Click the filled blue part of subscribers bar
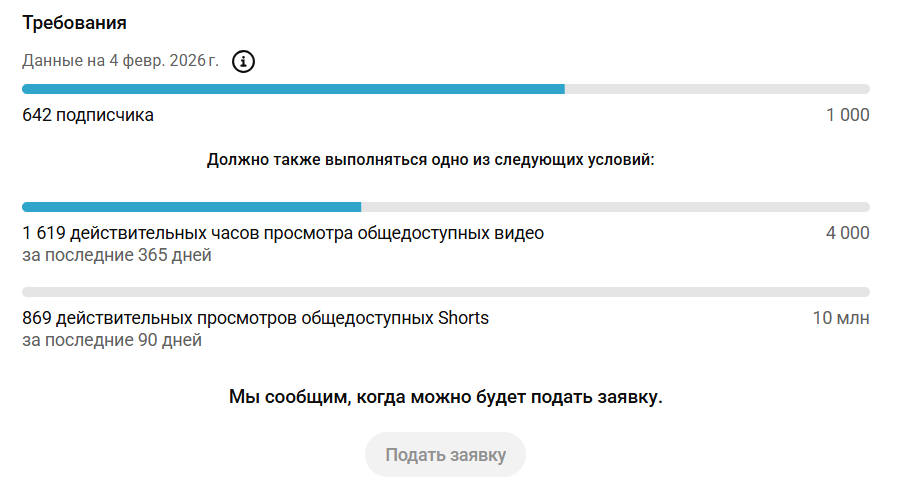897x495 pixels. [x=290, y=89]
